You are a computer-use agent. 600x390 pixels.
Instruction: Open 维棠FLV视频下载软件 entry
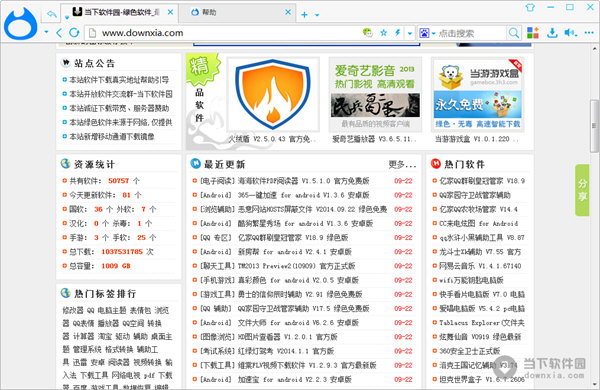(307, 366)
